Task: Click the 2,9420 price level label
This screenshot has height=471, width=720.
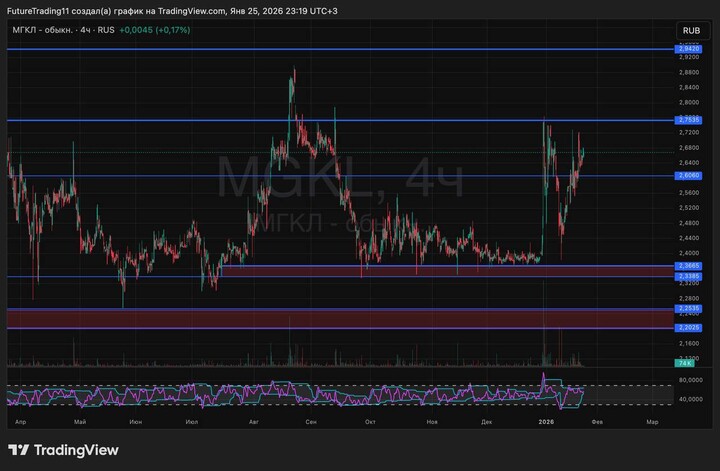Action: point(688,49)
